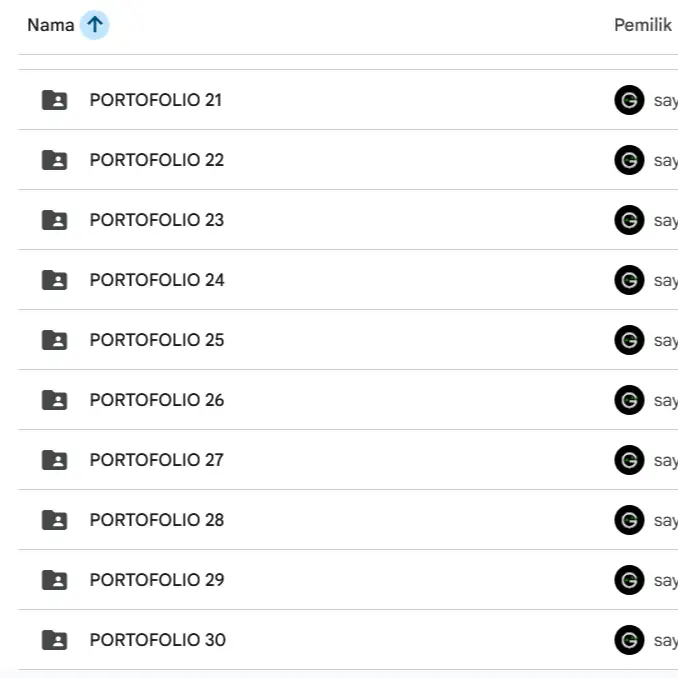Screen dimensions: 678x678
Task: Click the shared folder icon for PORTOFOLIO 26
Action: tap(54, 400)
